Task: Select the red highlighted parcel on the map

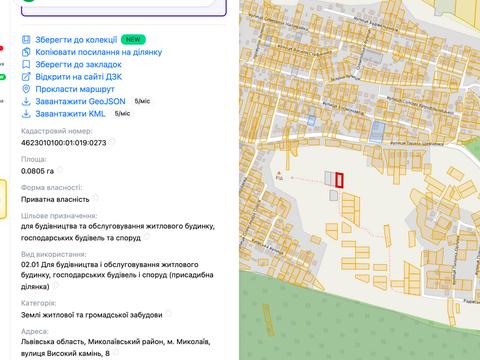Action: click(x=339, y=180)
